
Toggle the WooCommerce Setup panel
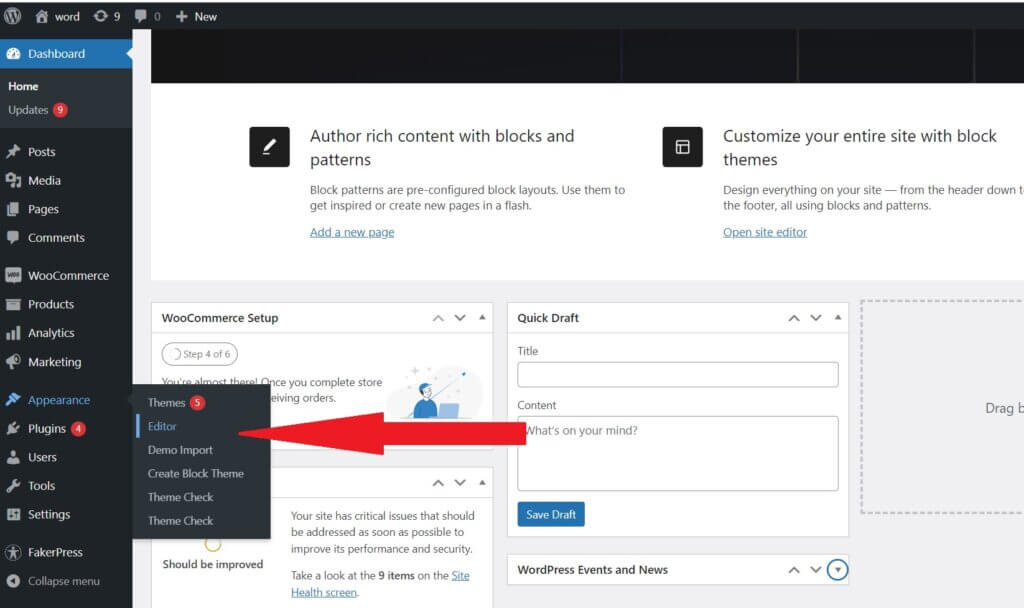[482, 318]
